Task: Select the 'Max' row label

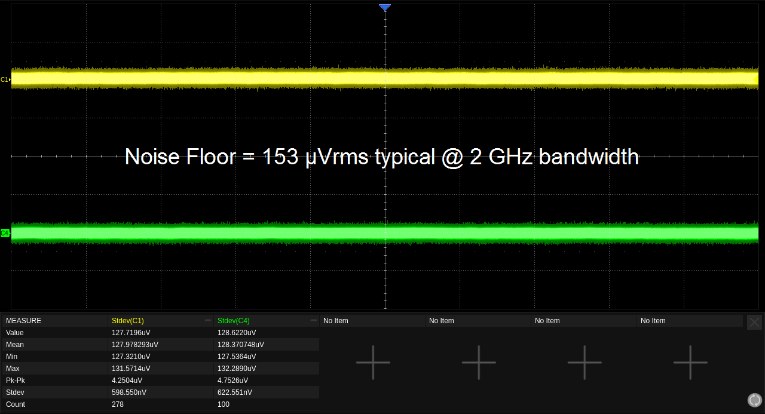Action: pos(12,368)
